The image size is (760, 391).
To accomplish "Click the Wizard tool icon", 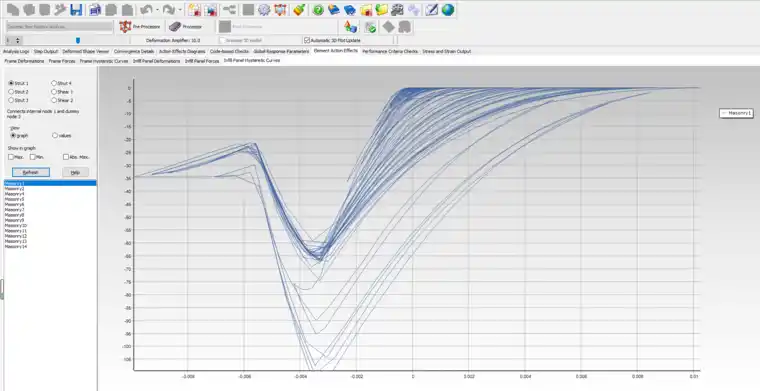I will 60,9.
